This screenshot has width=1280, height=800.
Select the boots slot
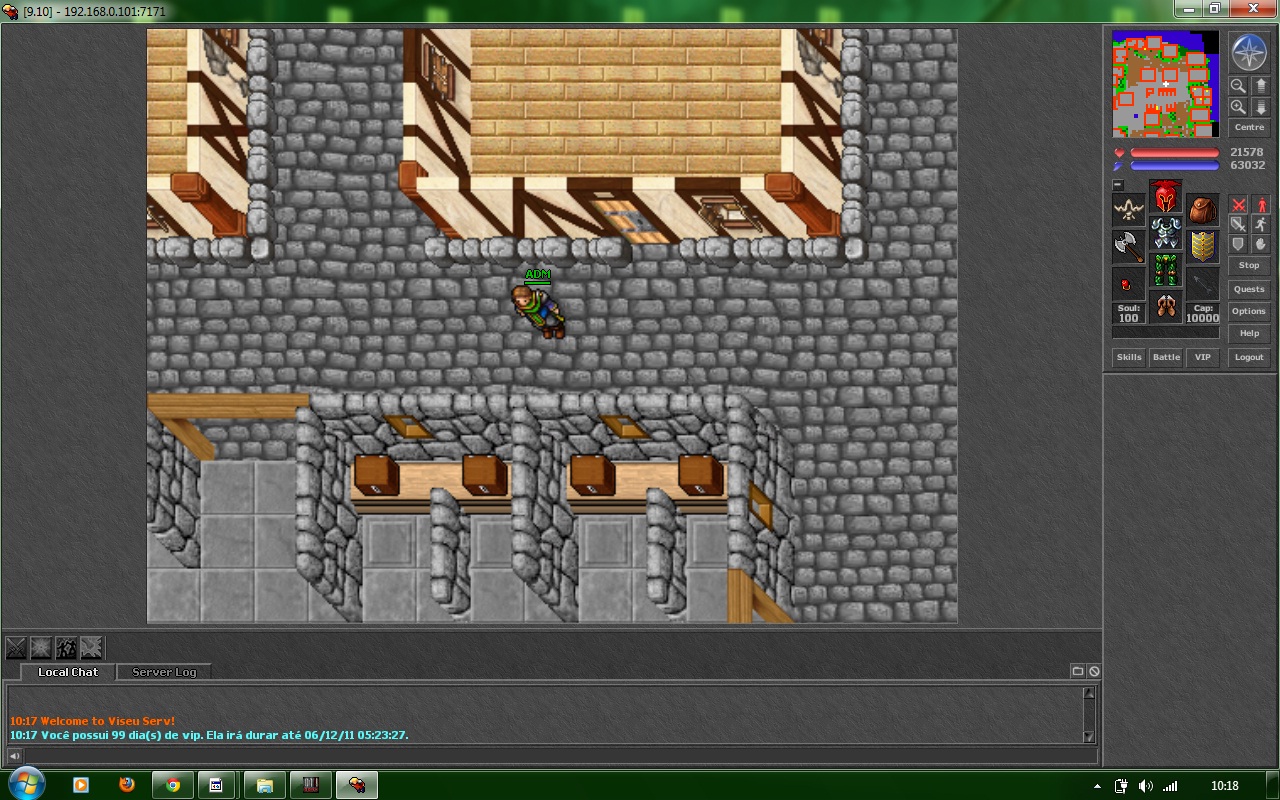click(x=1166, y=306)
